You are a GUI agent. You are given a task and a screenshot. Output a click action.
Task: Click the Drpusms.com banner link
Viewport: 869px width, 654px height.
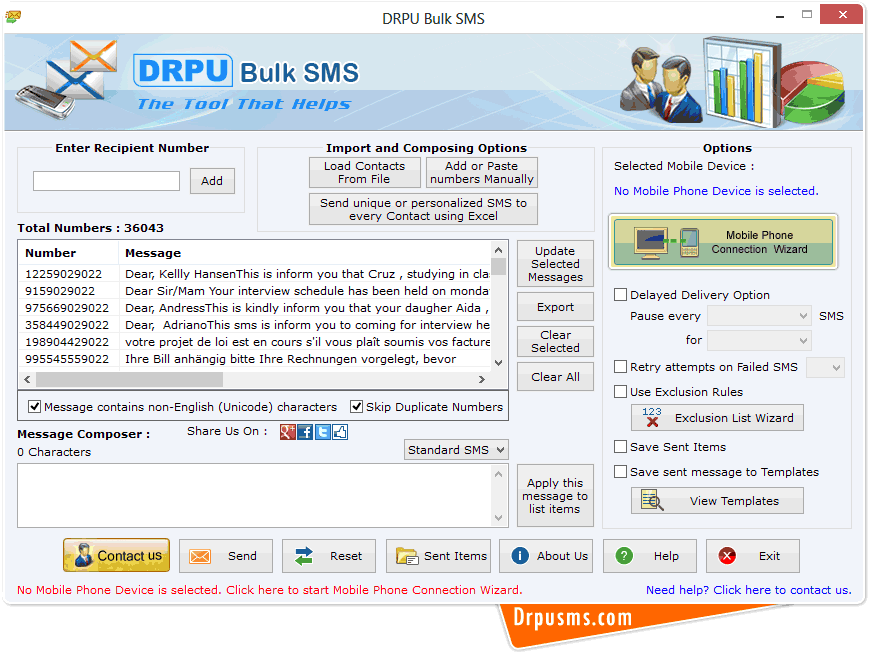coord(572,617)
